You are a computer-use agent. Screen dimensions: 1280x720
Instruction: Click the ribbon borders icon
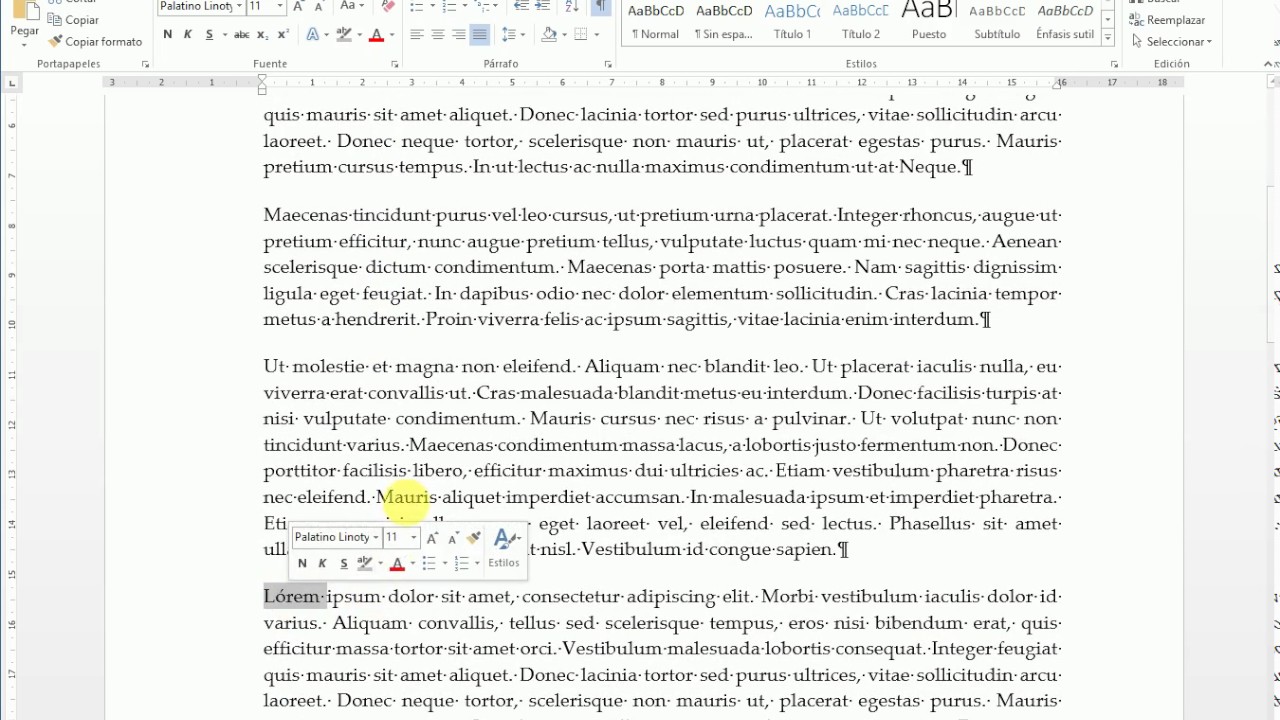(x=580, y=35)
